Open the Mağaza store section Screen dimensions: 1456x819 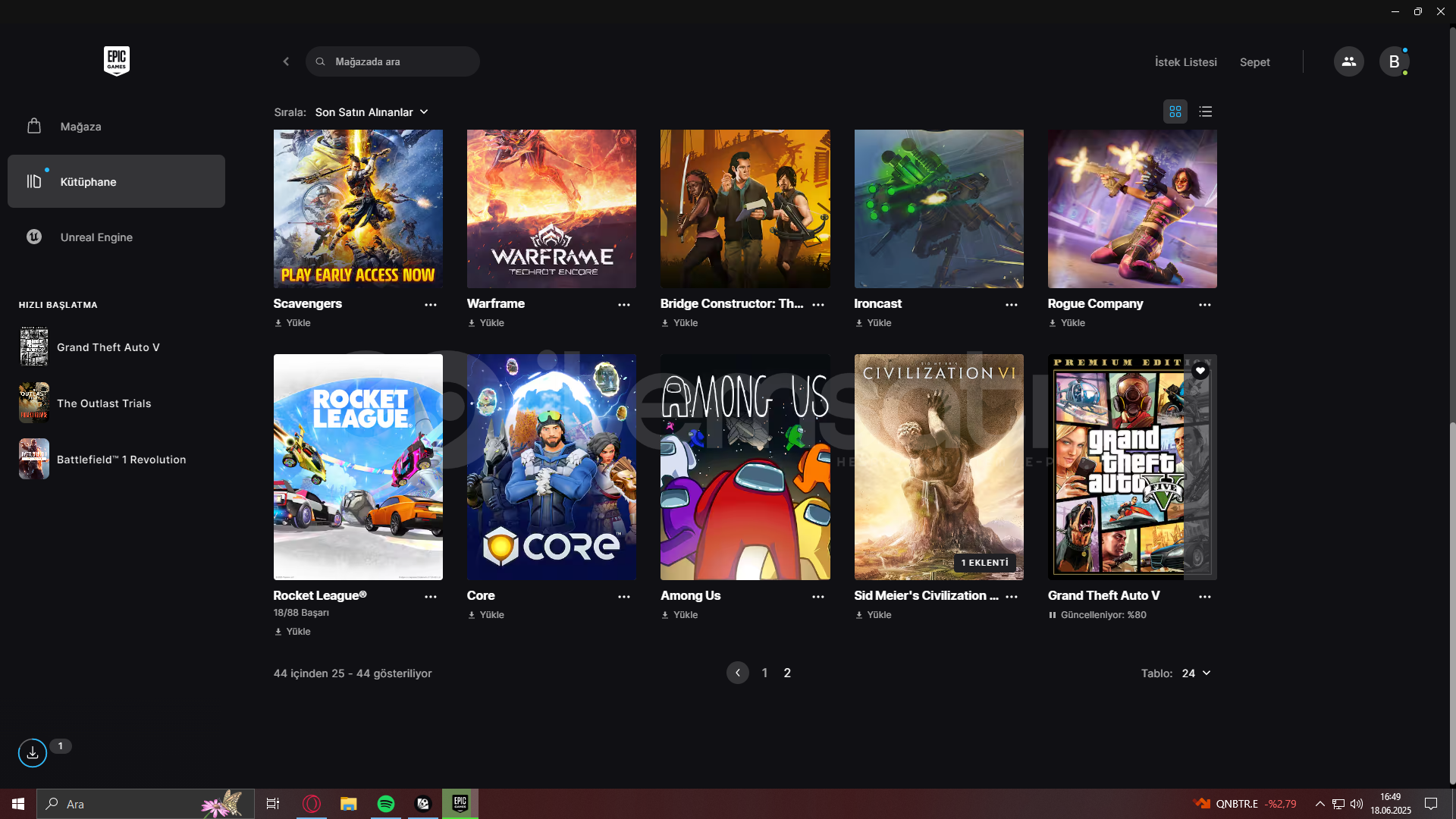[116, 126]
